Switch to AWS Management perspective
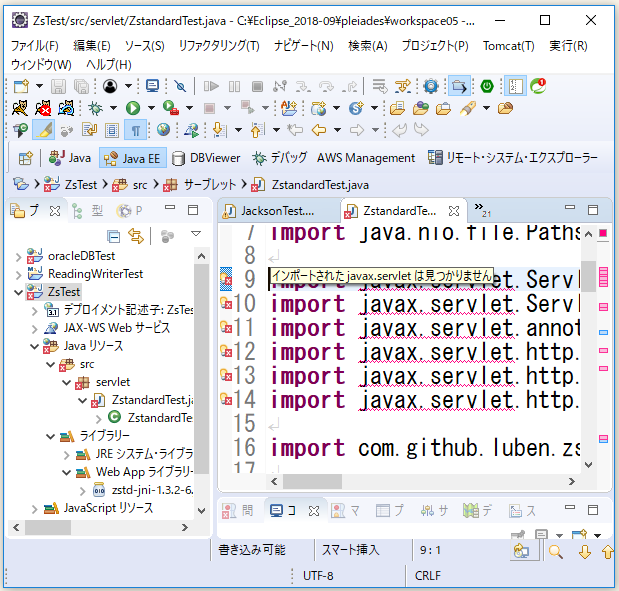619x591 pixels. click(x=366, y=158)
